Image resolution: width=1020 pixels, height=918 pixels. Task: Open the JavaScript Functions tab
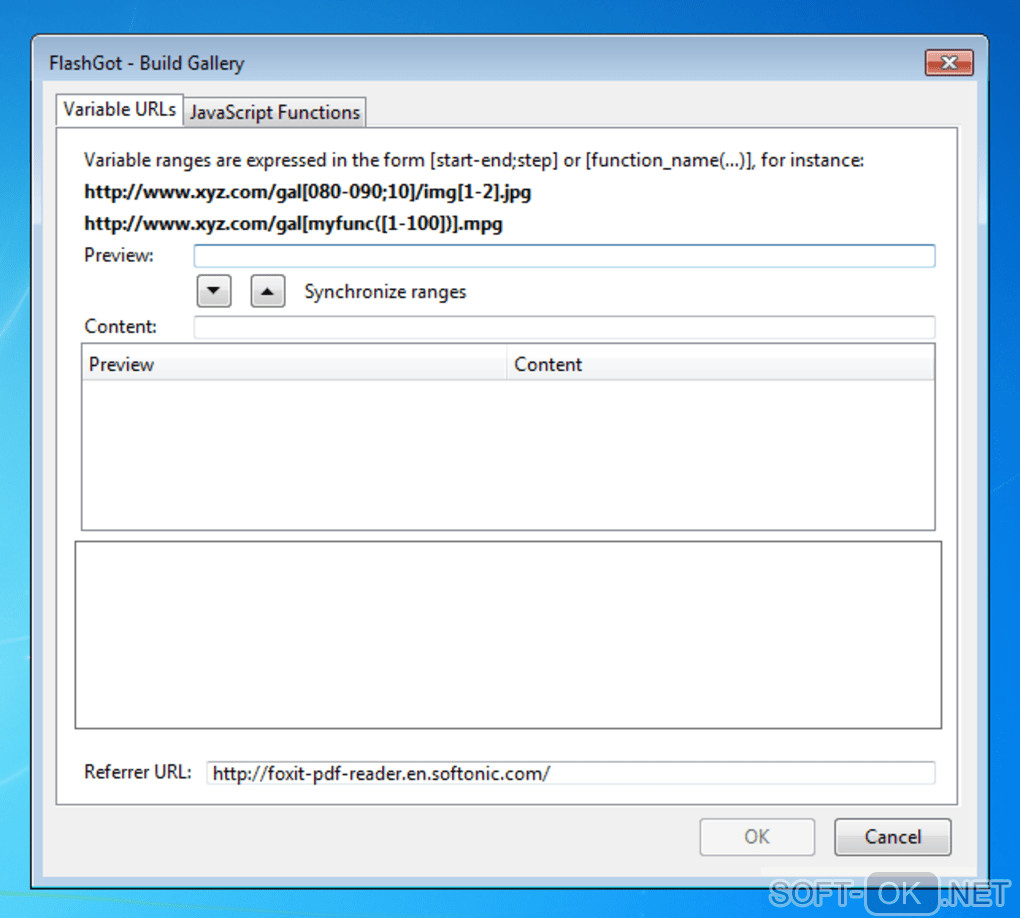[275, 112]
